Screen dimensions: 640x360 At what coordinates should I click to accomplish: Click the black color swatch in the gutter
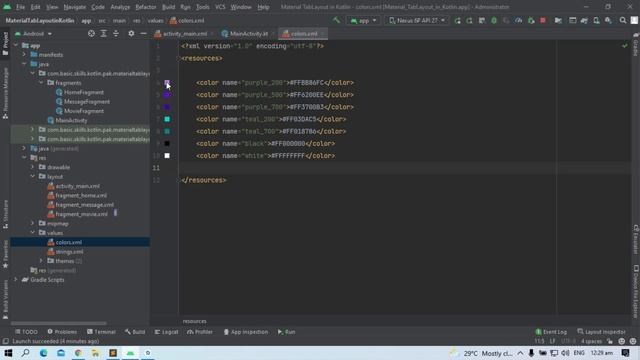(x=167, y=143)
